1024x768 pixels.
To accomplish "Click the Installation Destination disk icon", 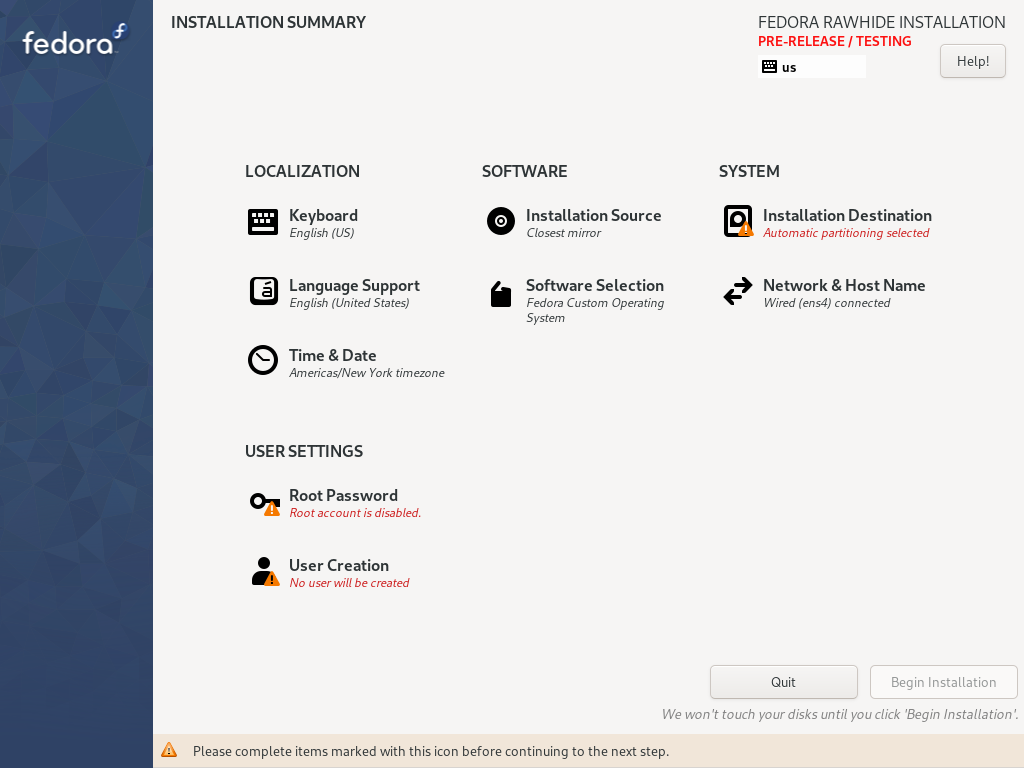I will coord(738,221).
